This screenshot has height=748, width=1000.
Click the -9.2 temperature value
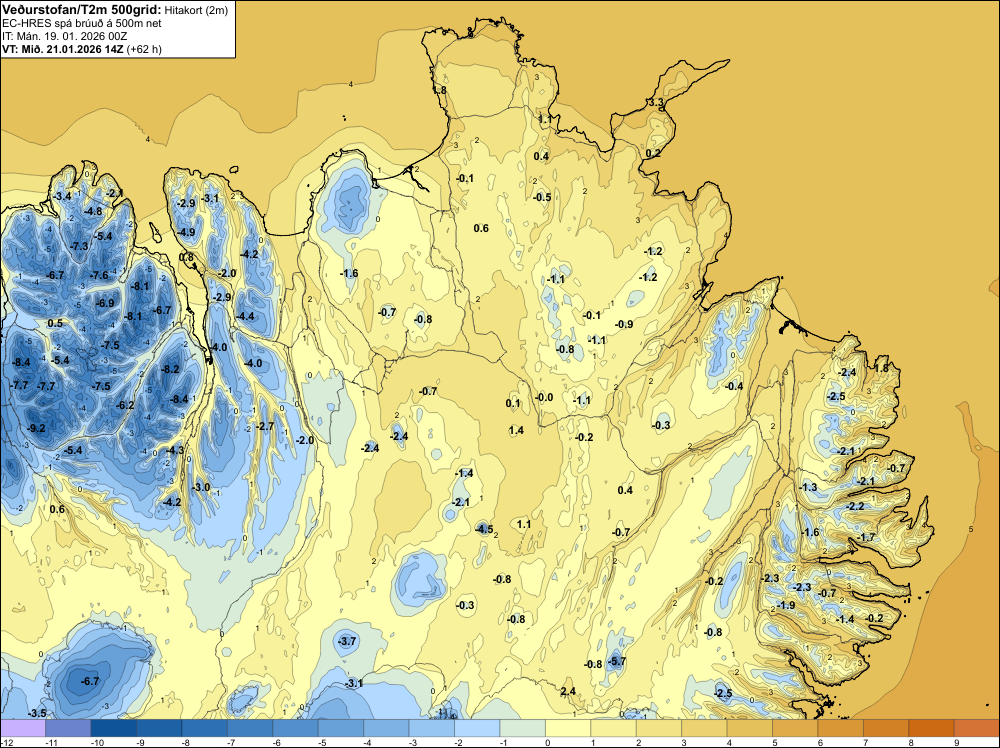(37, 428)
